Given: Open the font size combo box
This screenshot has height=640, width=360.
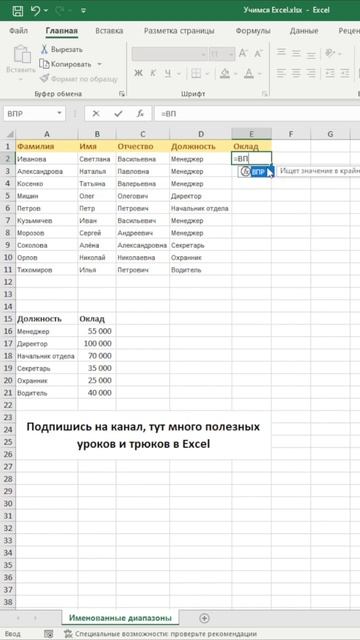Looking at the screenshot, I should pyautogui.click(x=222, y=54).
